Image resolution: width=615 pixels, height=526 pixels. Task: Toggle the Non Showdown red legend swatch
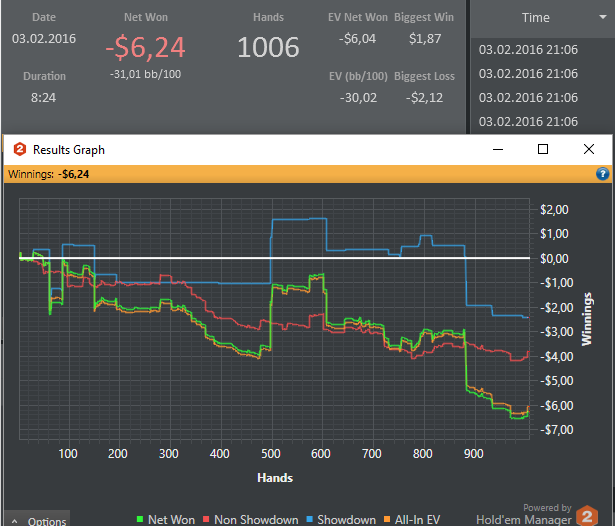(206, 519)
